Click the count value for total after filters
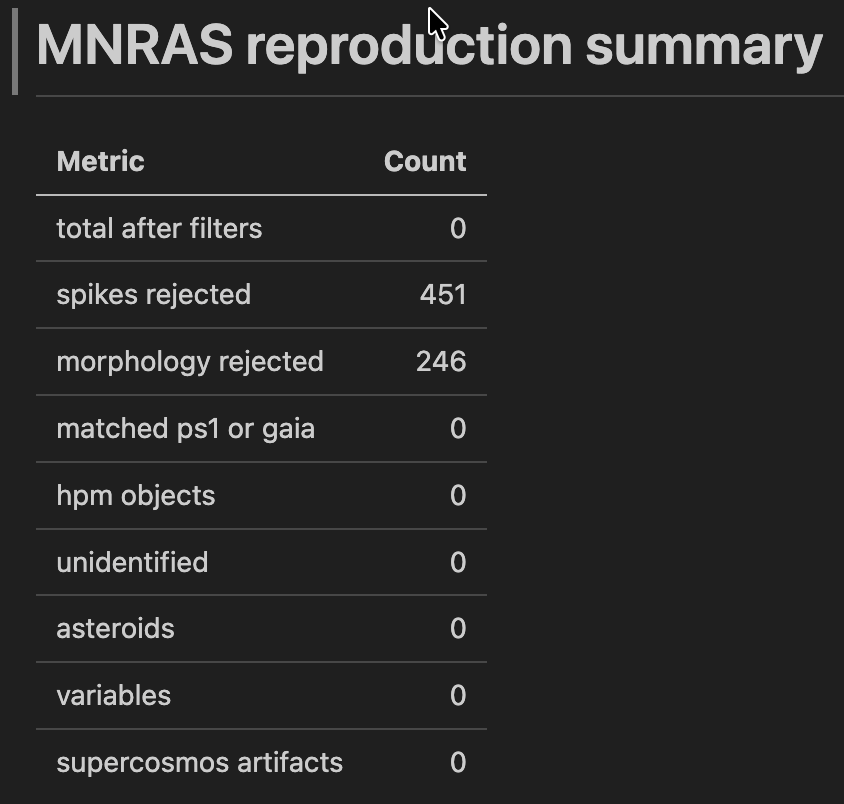The image size is (844, 804). point(458,228)
